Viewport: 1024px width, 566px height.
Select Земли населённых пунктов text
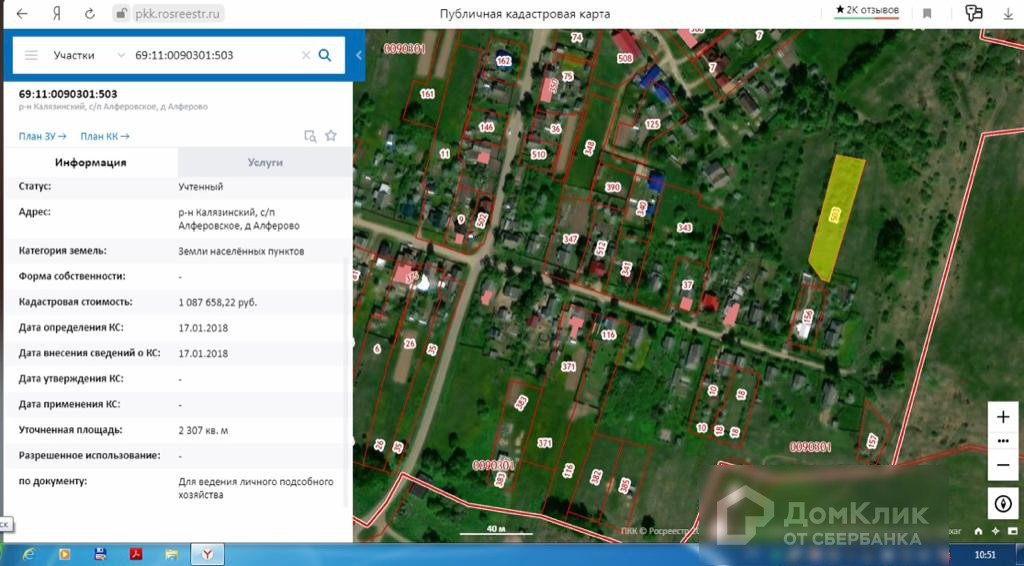[x=241, y=251]
